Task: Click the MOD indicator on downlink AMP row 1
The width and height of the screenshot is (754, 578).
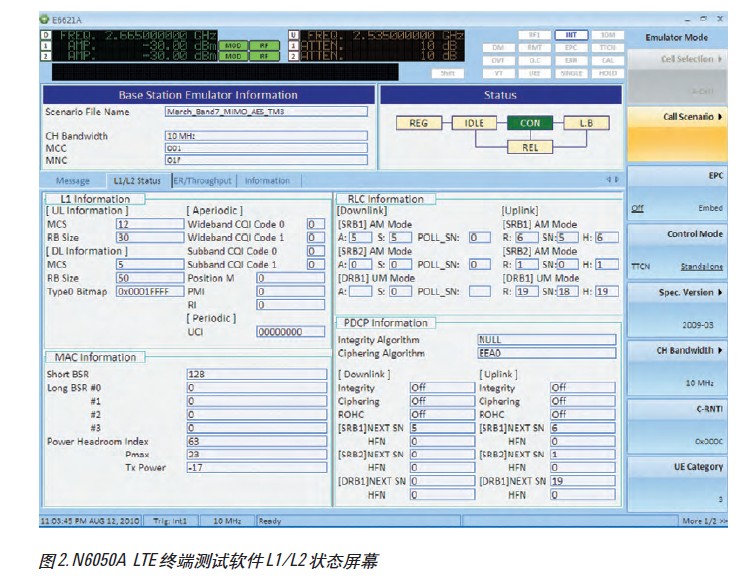Action: pos(233,46)
